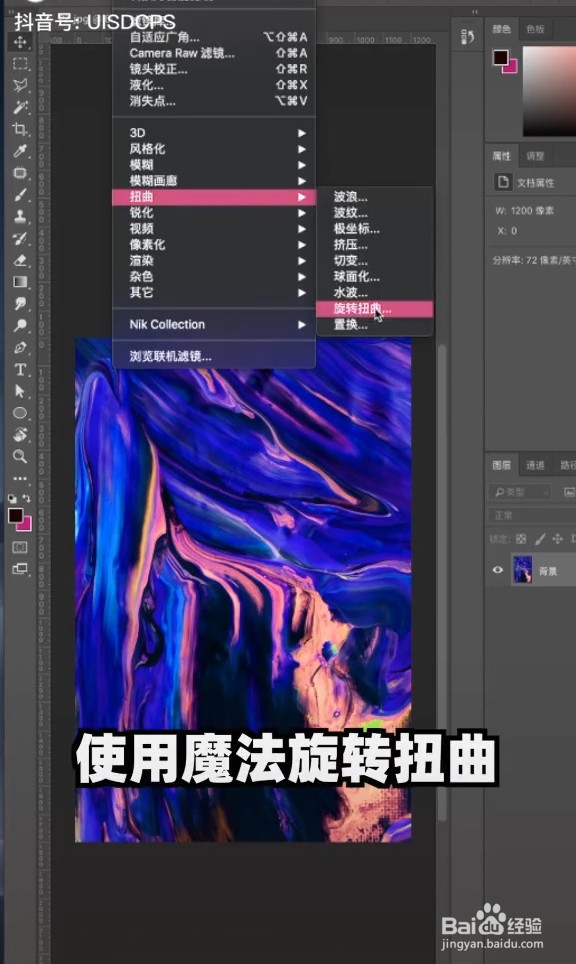Switch to the 色板 tab
The height and width of the screenshot is (964, 576).
tap(535, 29)
